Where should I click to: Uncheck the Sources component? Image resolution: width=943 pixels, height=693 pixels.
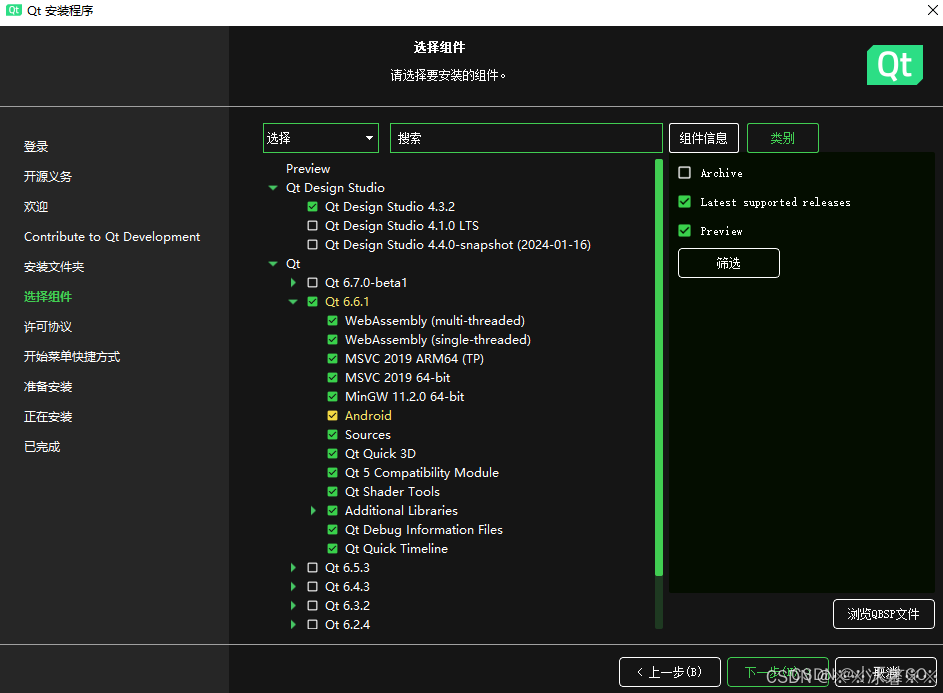tap(332, 435)
